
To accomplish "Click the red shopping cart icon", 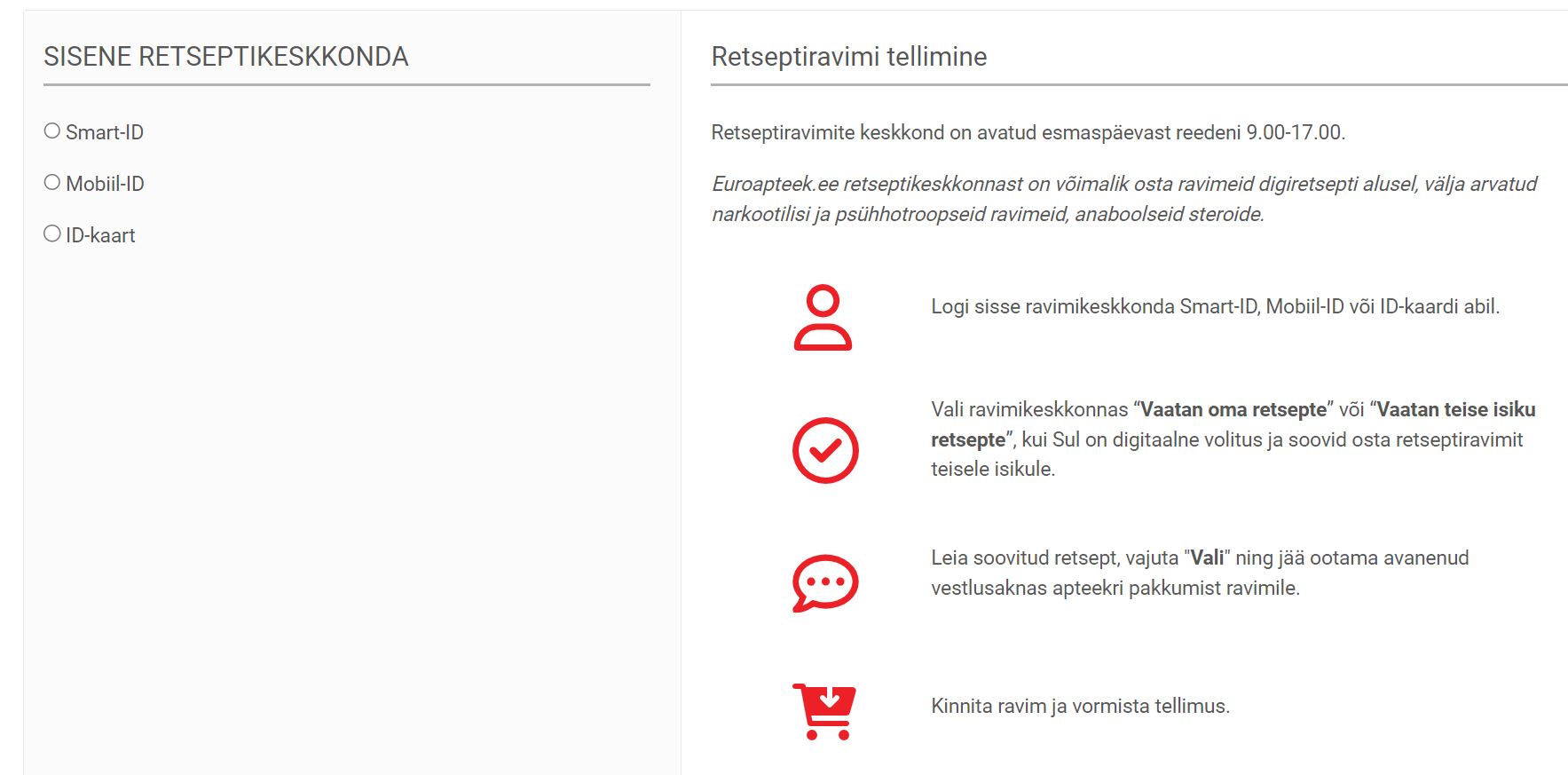I will pos(824,712).
